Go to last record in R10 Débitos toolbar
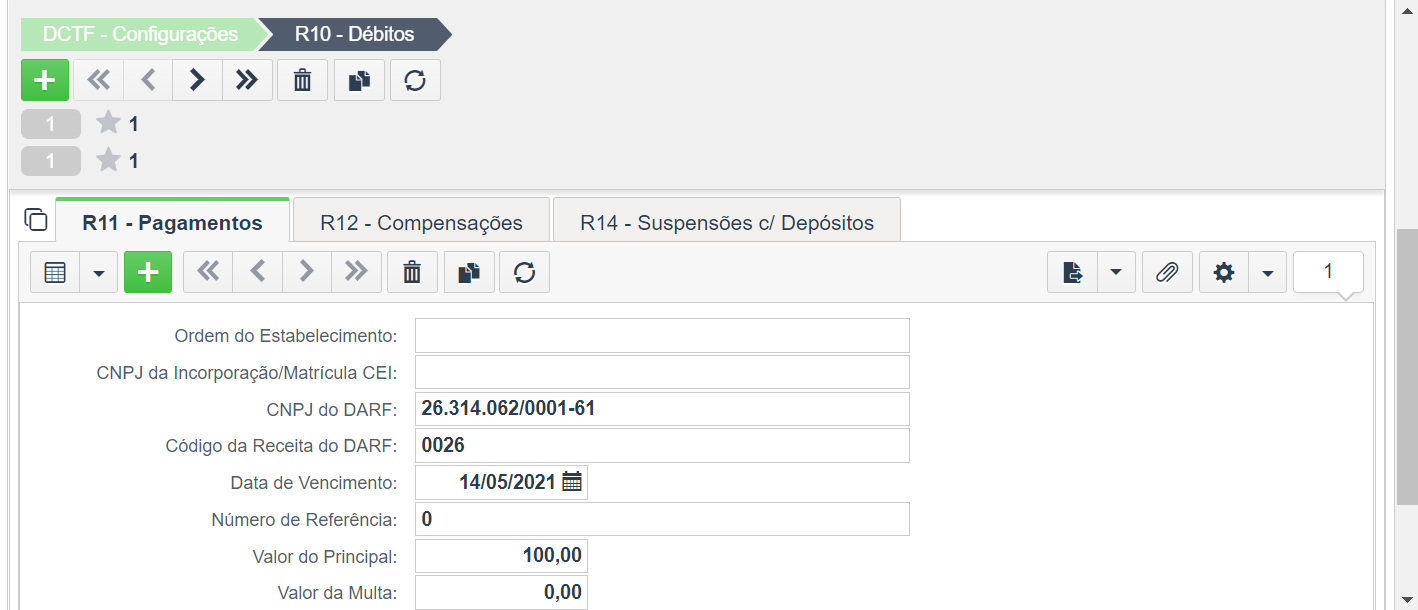 (x=247, y=80)
